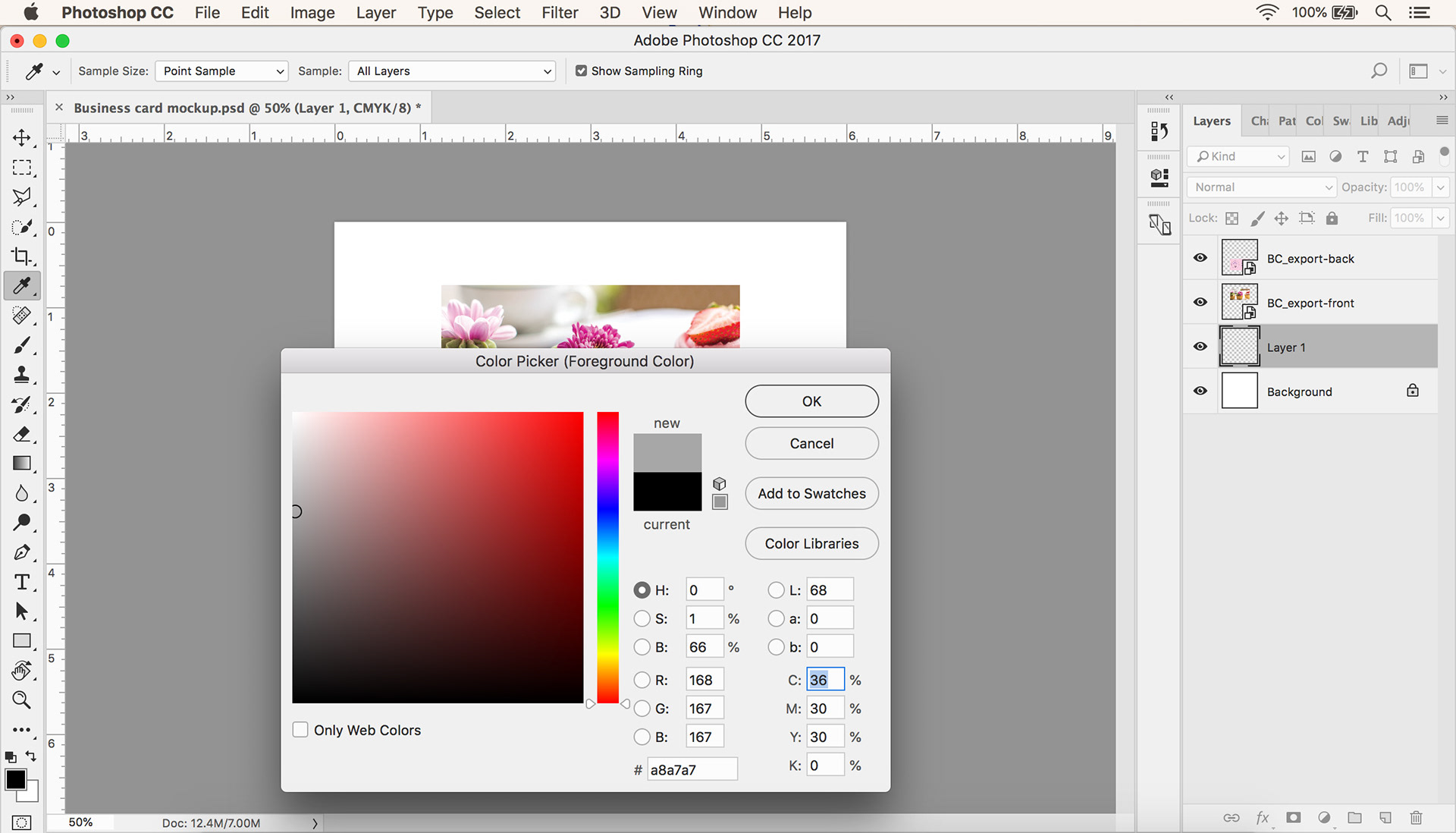1456x833 pixels.
Task: Click the vertical hue slider bar
Action: coord(607,558)
